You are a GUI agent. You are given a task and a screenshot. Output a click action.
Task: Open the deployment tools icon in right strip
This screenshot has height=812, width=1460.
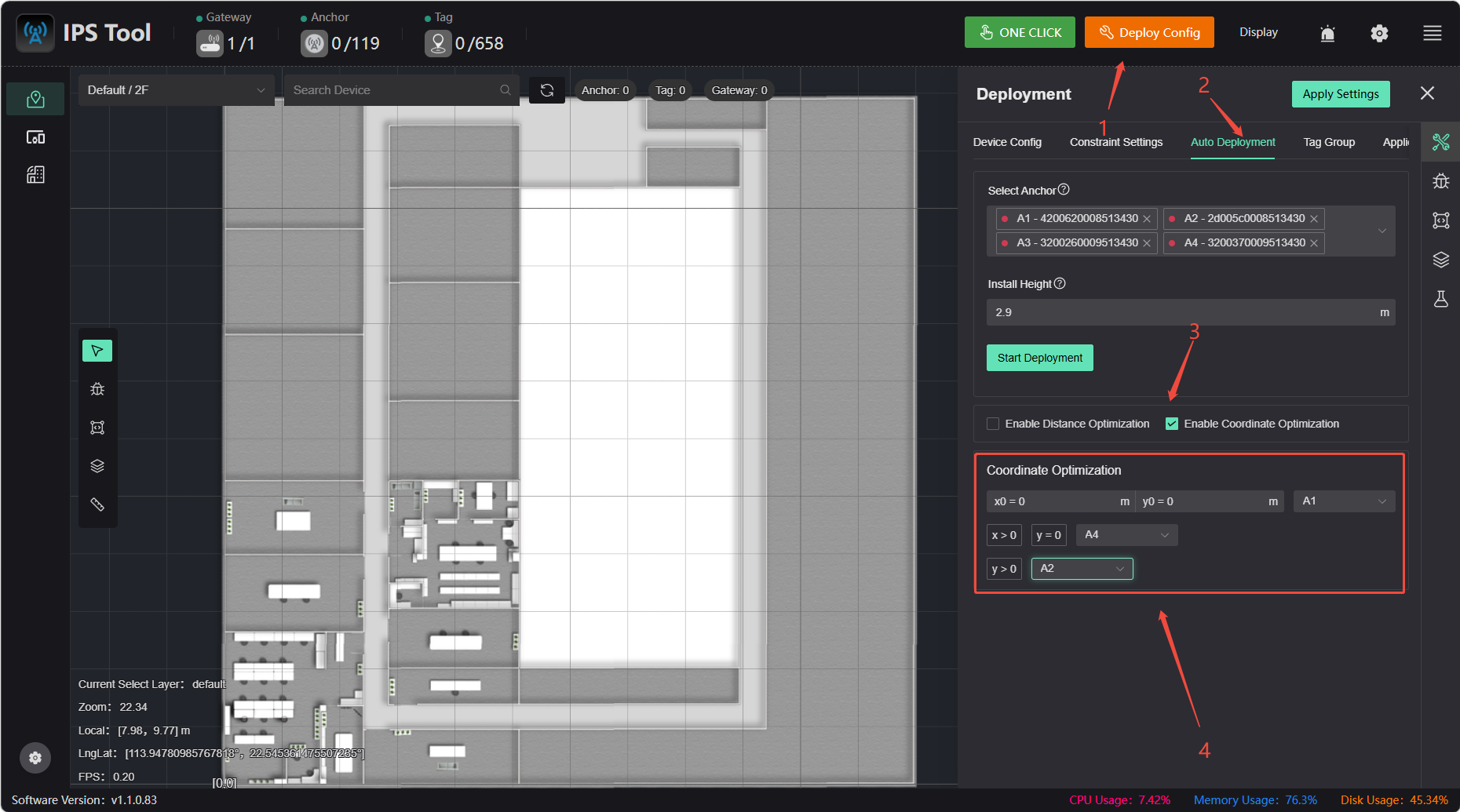[x=1441, y=142]
